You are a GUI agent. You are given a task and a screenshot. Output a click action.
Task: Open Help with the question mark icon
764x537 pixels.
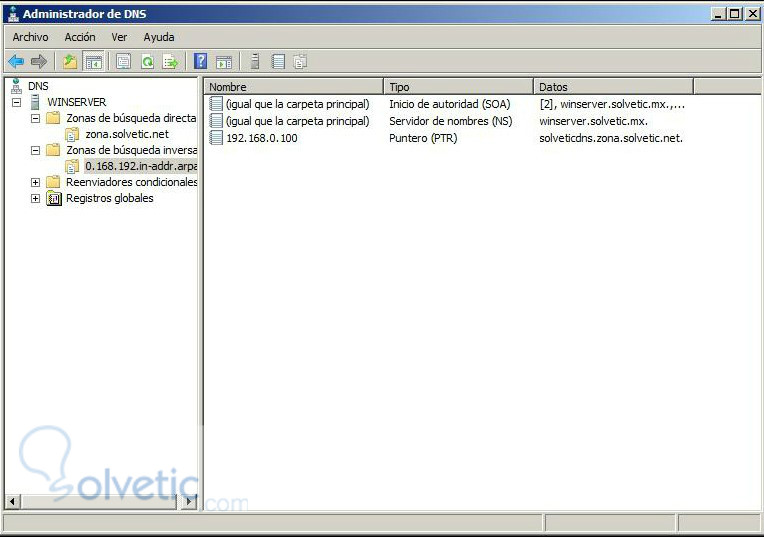201,61
